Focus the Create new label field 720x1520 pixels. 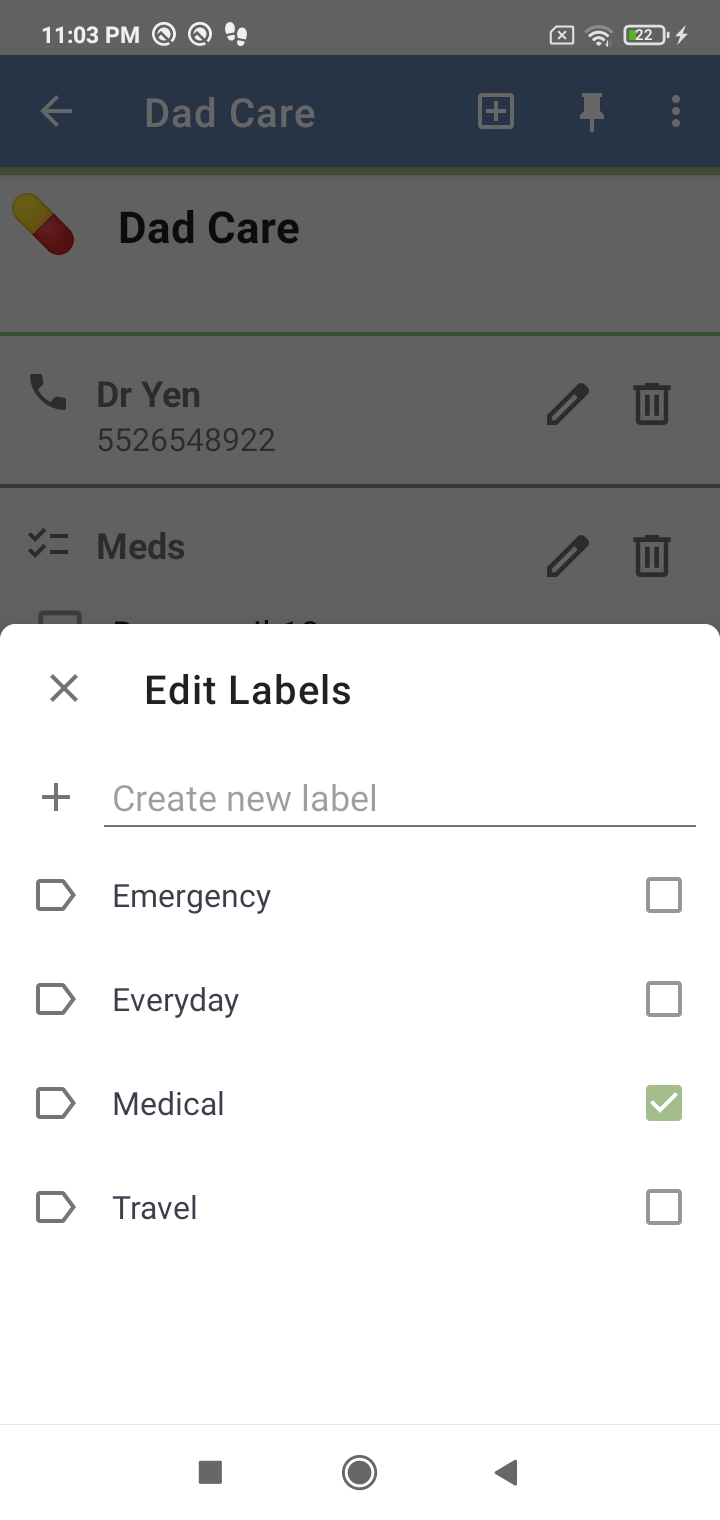(399, 799)
